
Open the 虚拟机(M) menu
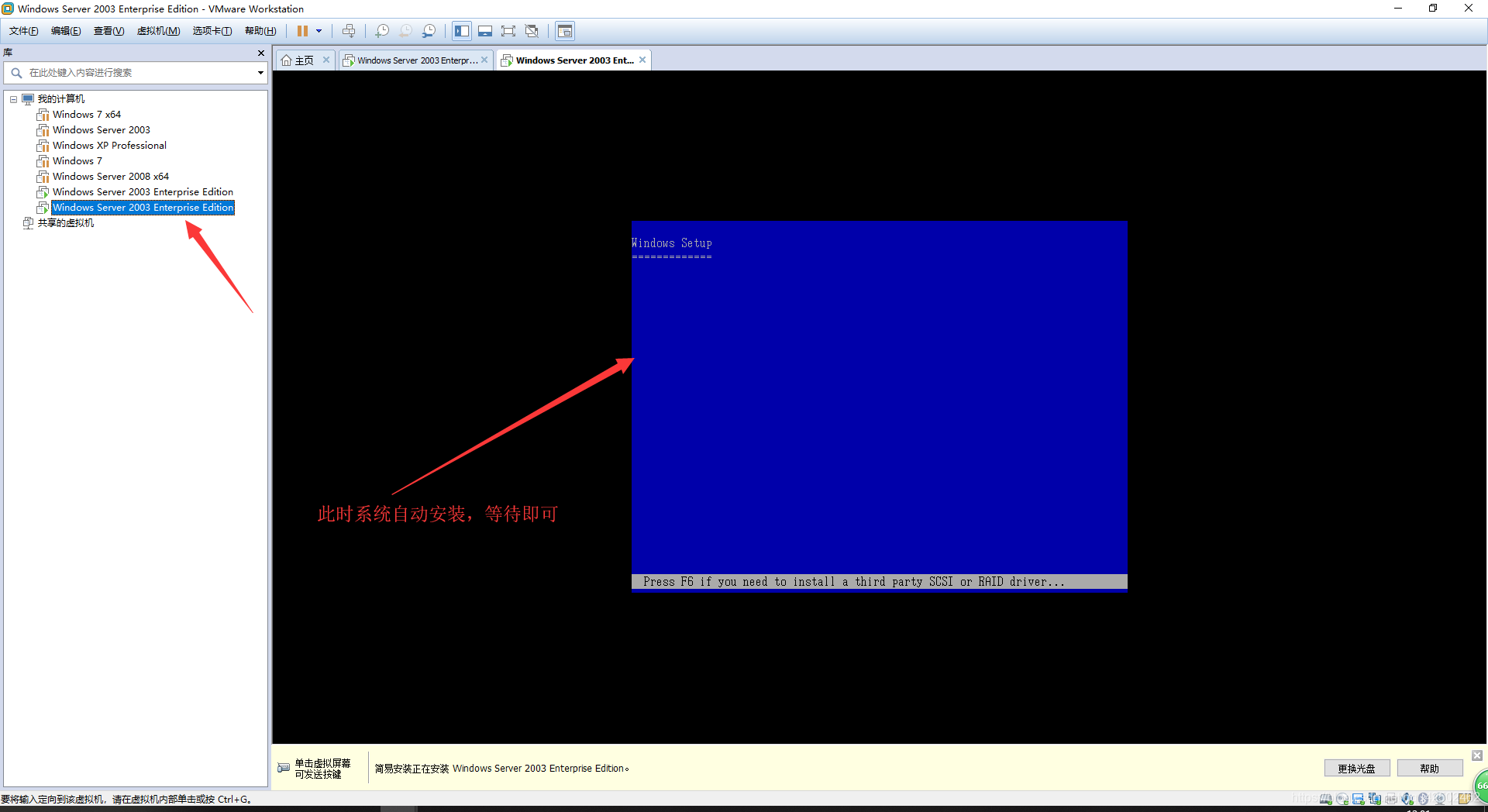(x=158, y=31)
